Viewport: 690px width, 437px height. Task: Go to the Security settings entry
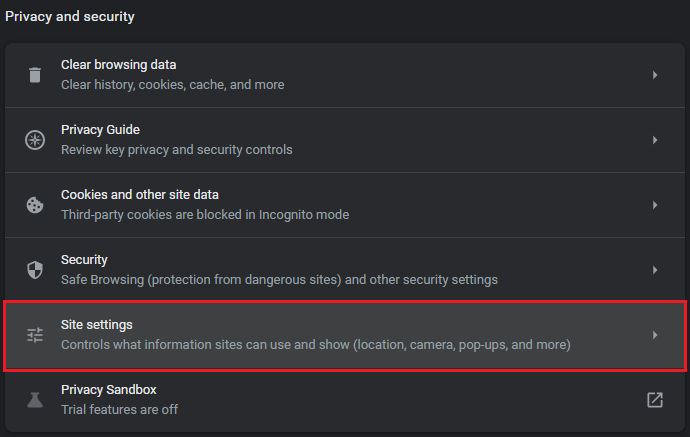click(x=345, y=270)
